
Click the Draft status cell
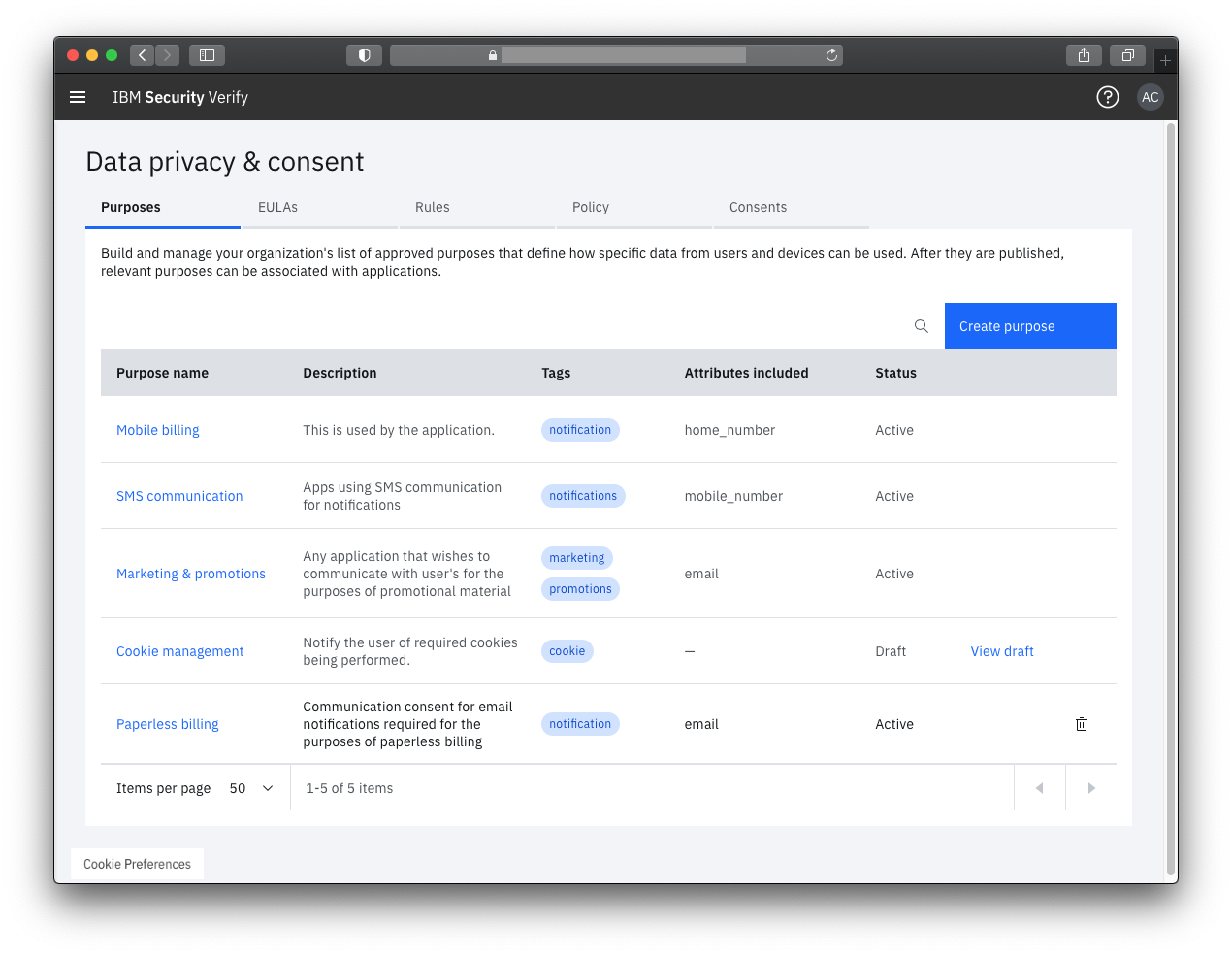(891, 651)
